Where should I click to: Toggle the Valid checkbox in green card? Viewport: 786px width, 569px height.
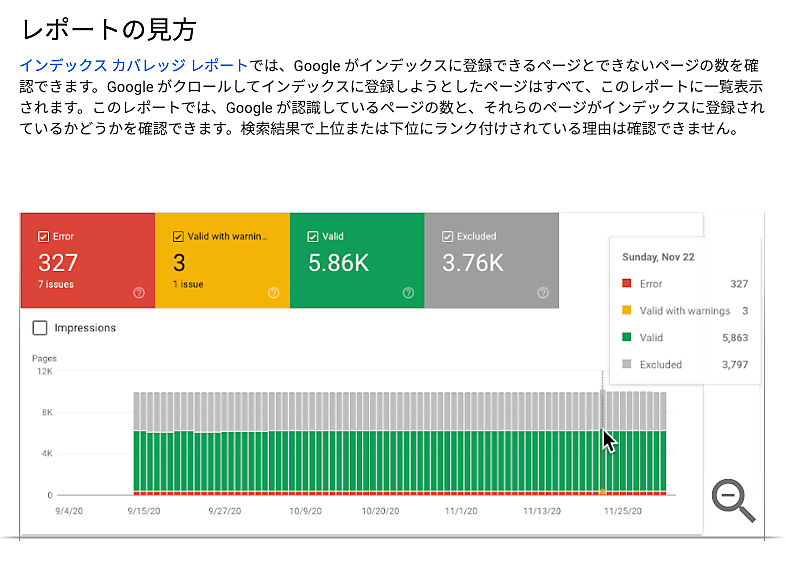[x=313, y=237]
